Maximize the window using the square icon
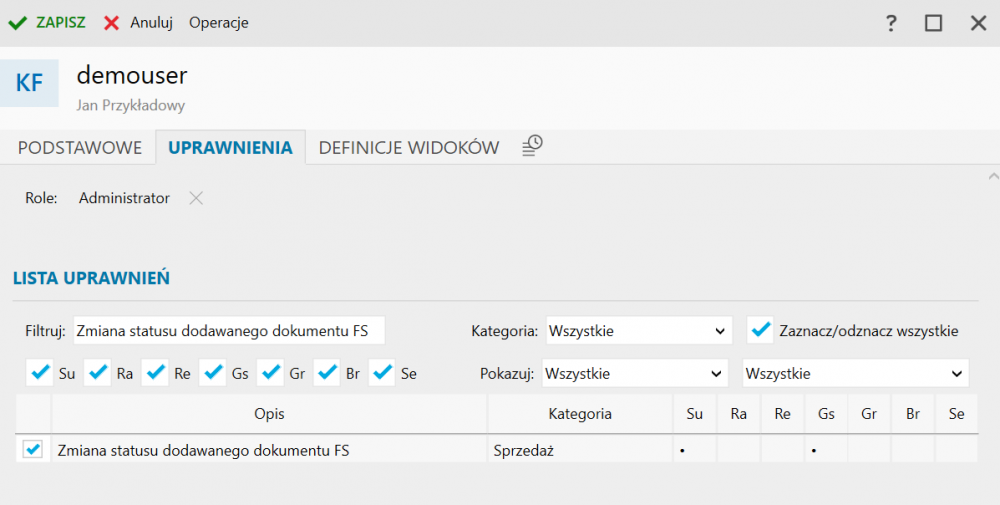Image resolution: width=1000 pixels, height=505 pixels. [x=933, y=23]
